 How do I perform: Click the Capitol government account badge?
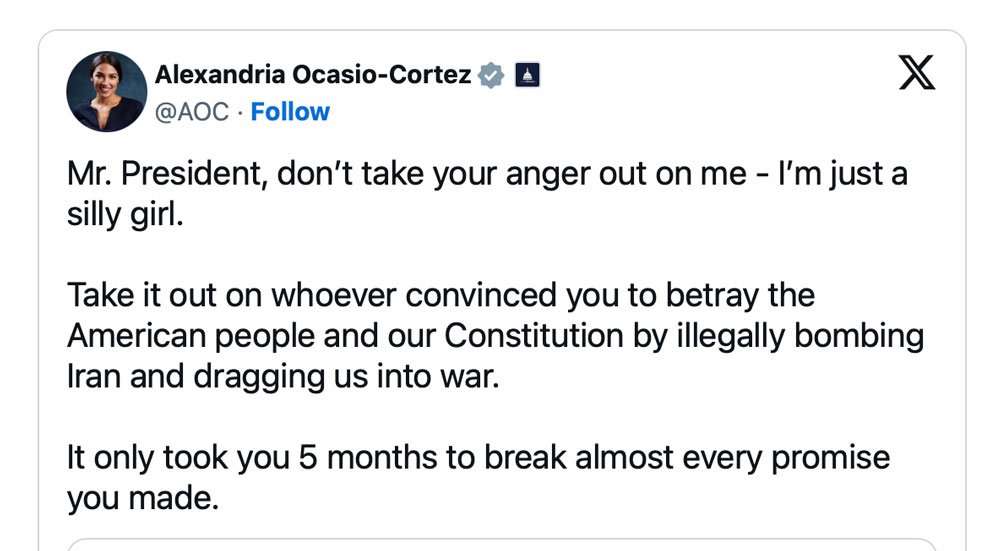coord(527,75)
